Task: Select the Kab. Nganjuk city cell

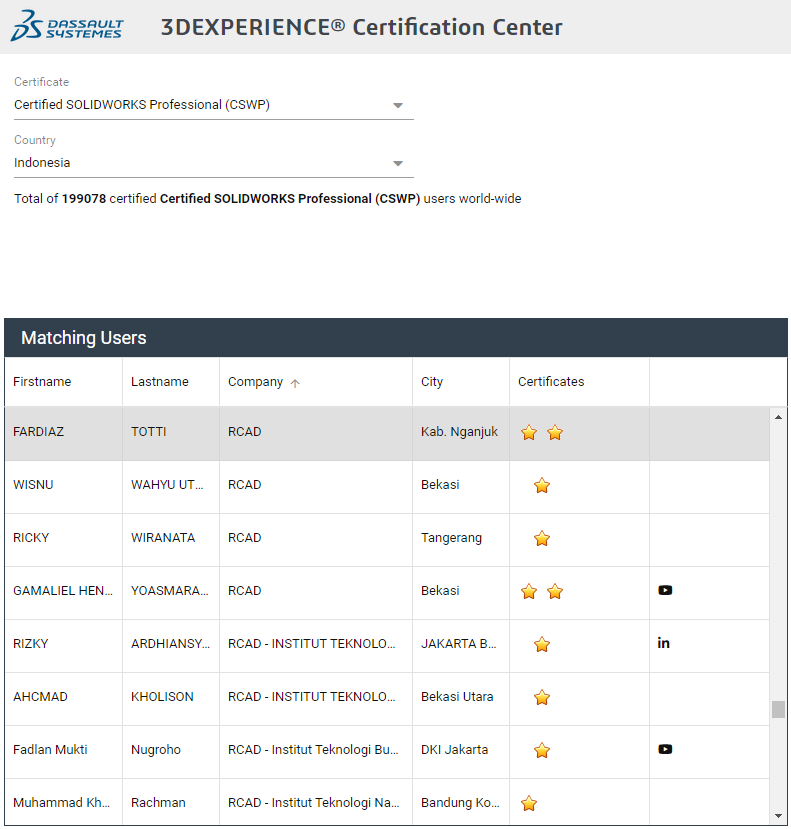Action: (x=461, y=432)
